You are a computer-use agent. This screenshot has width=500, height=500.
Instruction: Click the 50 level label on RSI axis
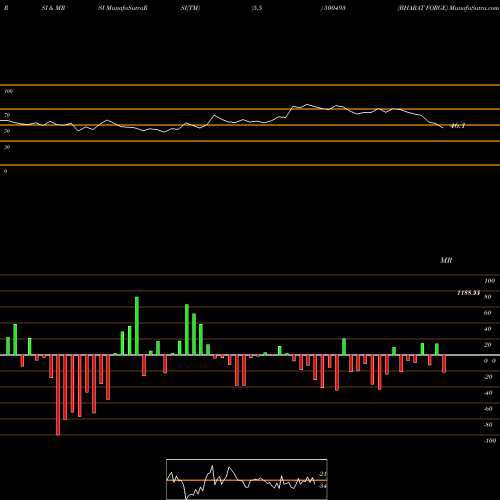point(7,131)
